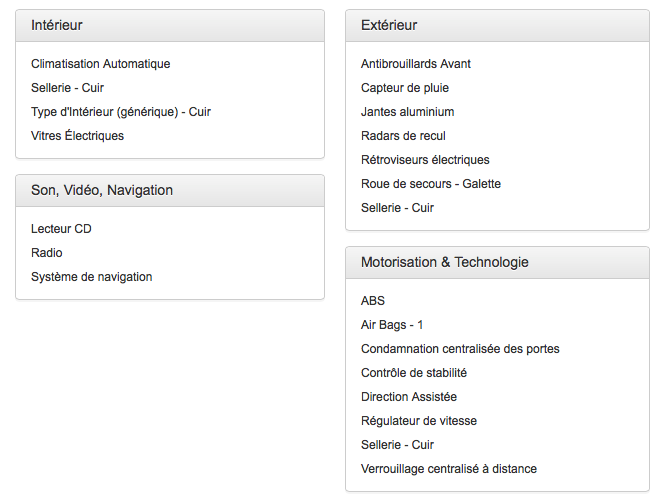Viewport: 671px width, 502px height.
Task: Click the Extérieur panel header
Action: coord(497,26)
